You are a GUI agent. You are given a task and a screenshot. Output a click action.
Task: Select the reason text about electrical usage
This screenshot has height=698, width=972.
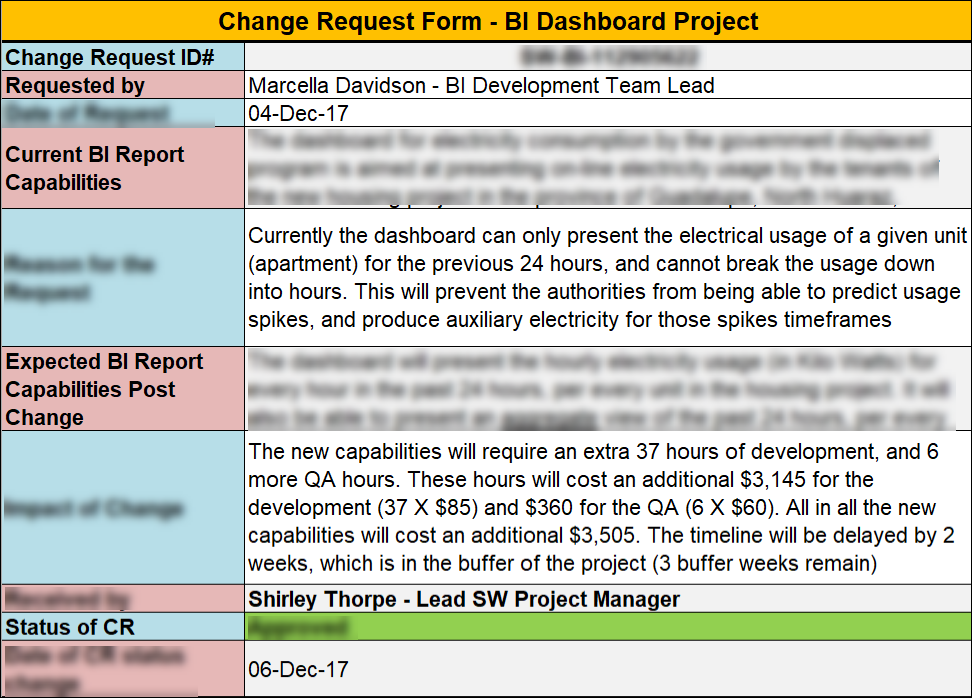point(607,277)
